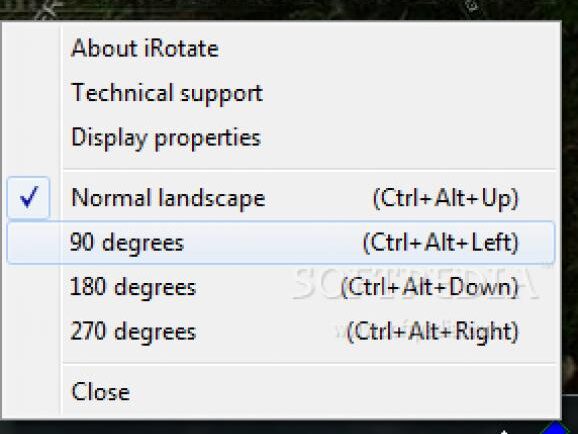The width and height of the screenshot is (578, 434).
Task: Click the word 'landscape' in checked entry
Action: [212, 198]
